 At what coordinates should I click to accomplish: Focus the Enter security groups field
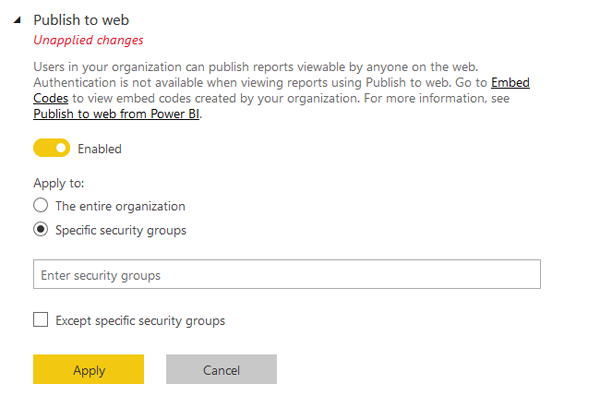(x=287, y=274)
